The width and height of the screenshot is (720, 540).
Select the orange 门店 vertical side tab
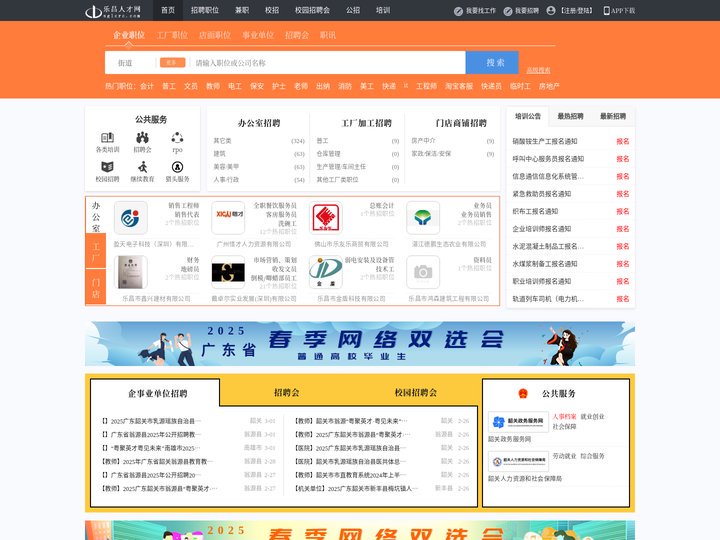(96, 287)
